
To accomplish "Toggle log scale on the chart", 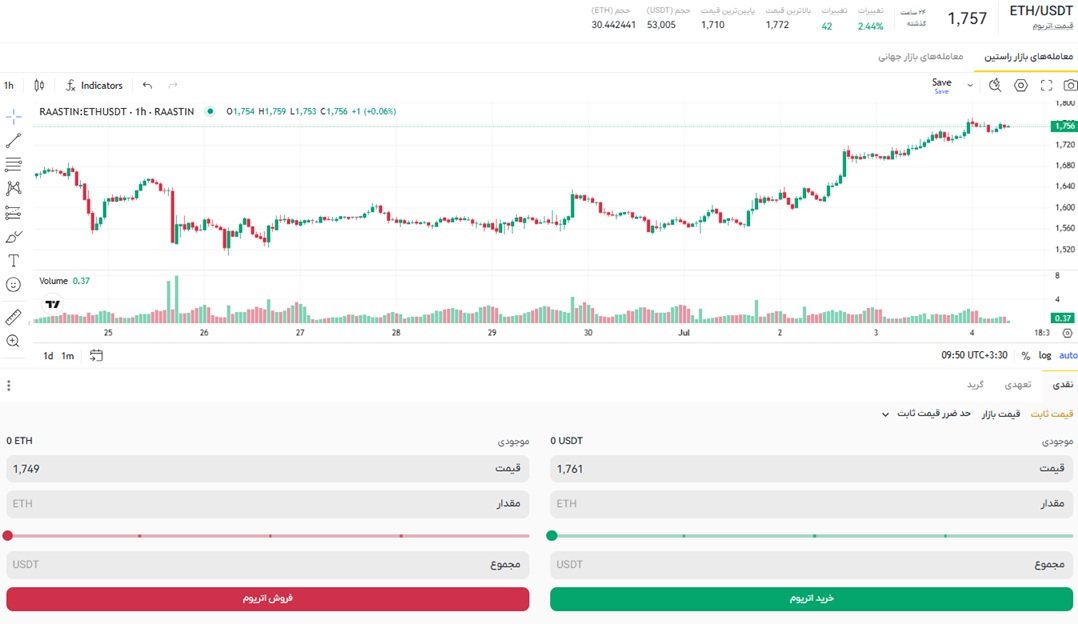I will coord(1045,355).
